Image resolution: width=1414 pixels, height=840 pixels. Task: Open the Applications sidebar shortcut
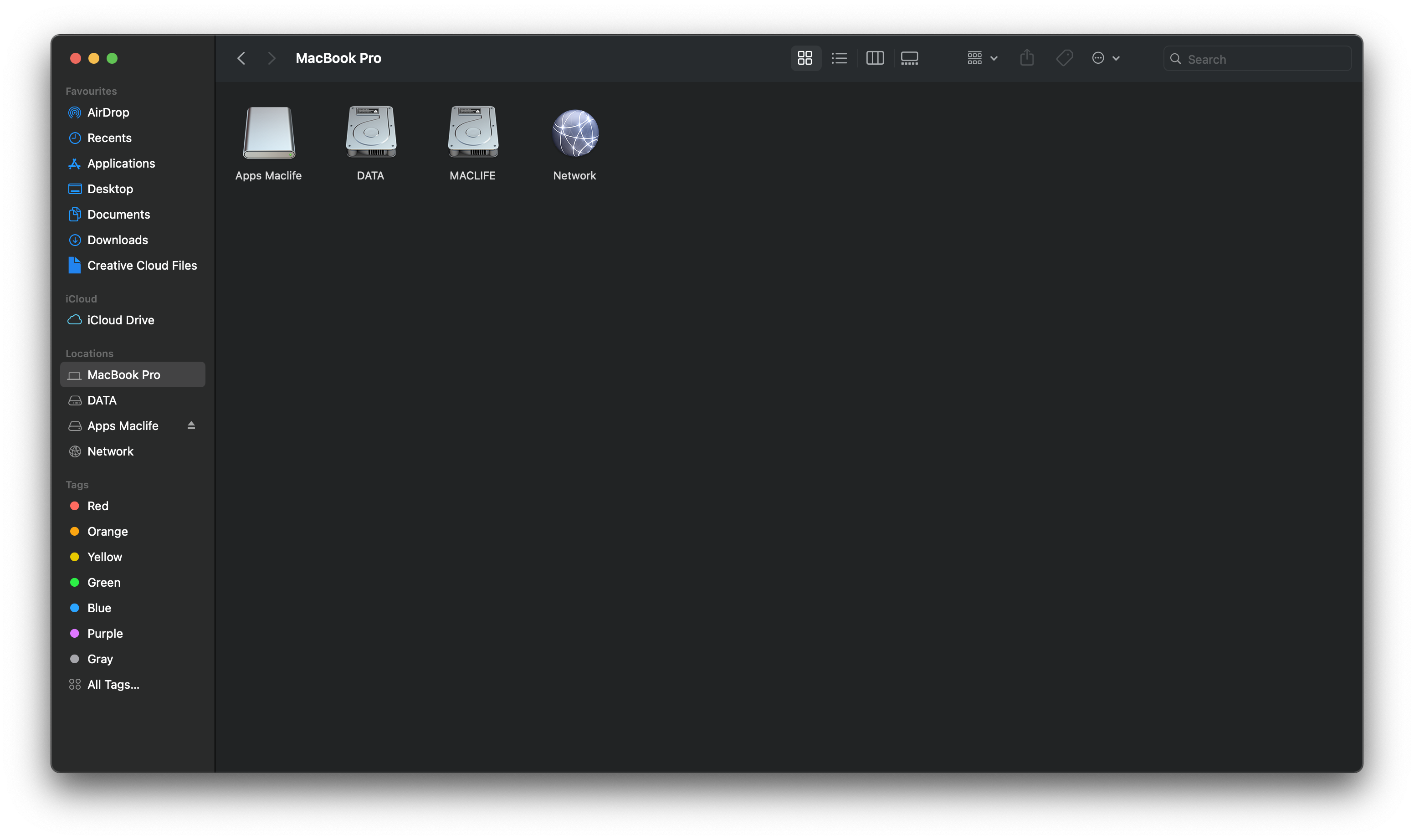(121, 163)
